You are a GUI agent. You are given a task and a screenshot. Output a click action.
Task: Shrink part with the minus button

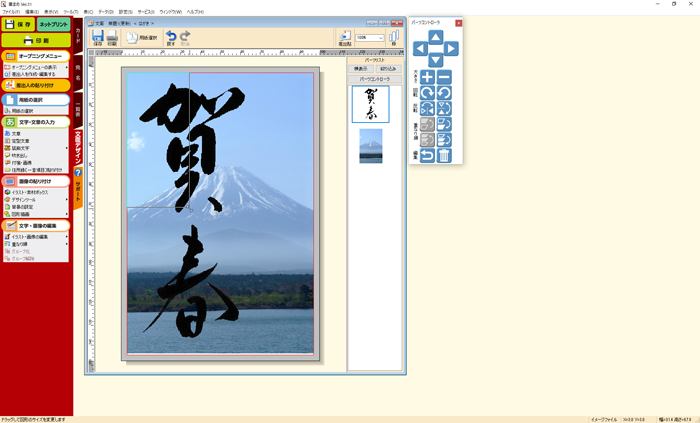click(444, 77)
